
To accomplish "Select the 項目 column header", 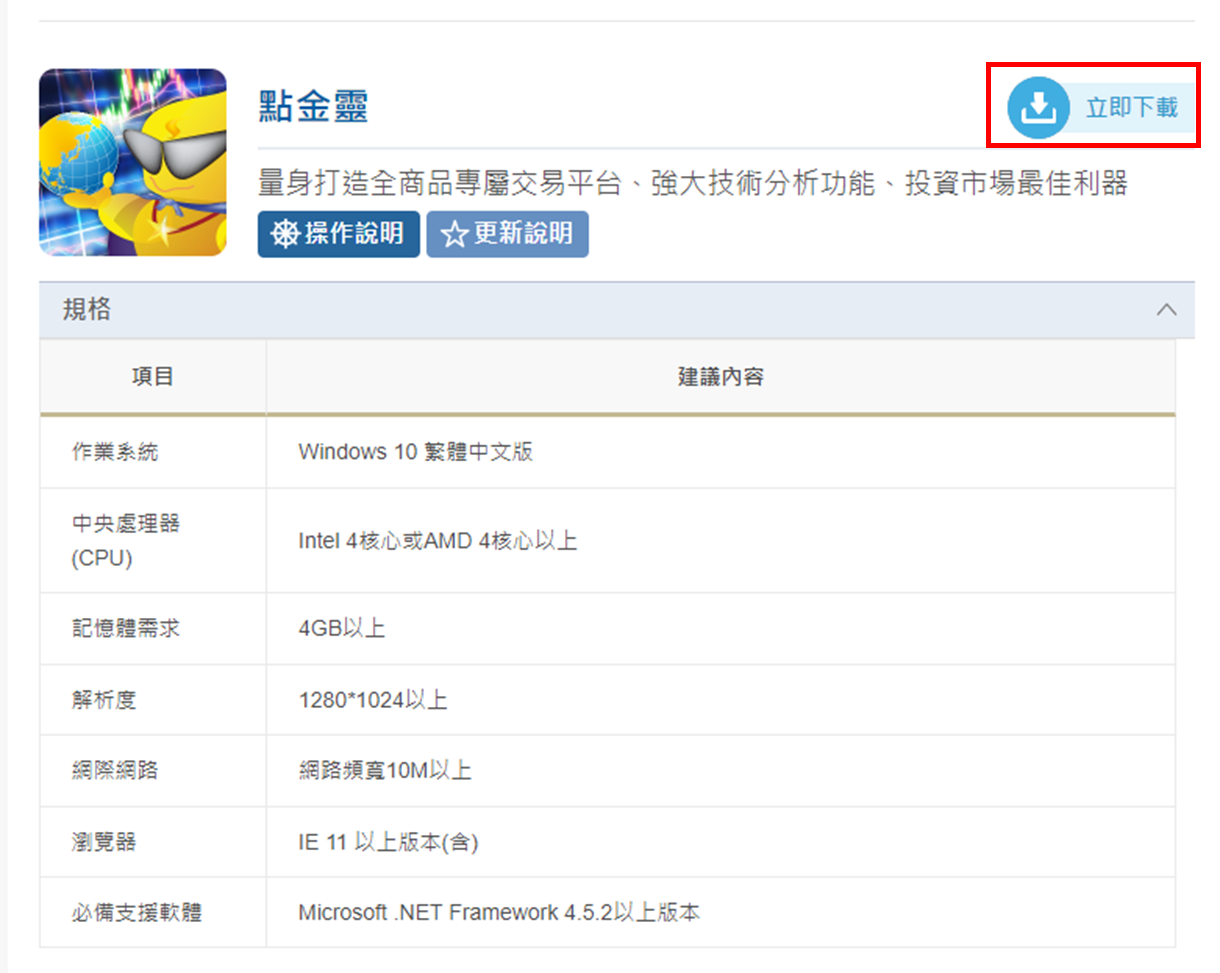I will (x=153, y=377).
